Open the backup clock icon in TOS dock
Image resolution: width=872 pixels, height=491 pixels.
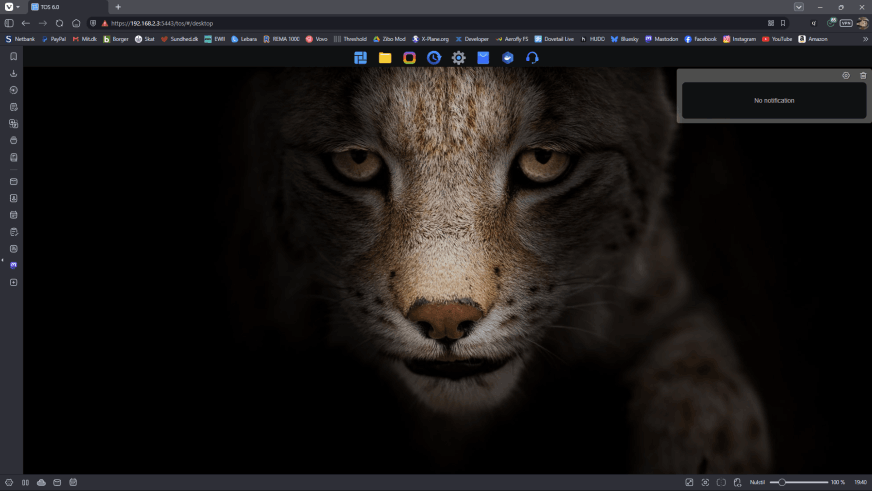pyautogui.click(x=434, y=58)
